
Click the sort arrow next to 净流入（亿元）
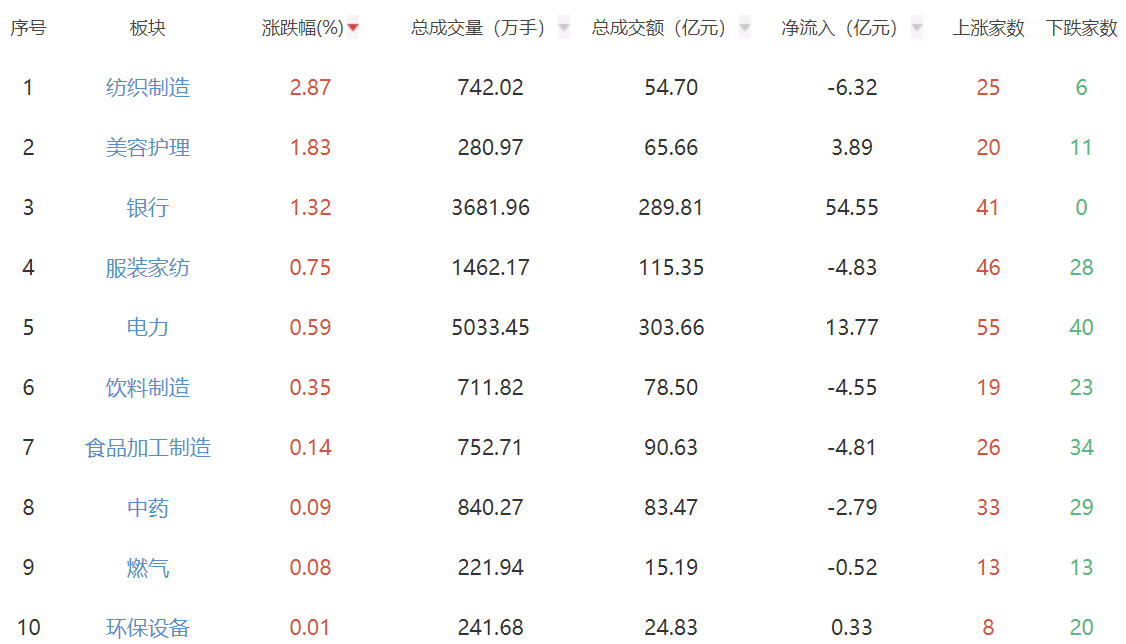coord(917,28)
